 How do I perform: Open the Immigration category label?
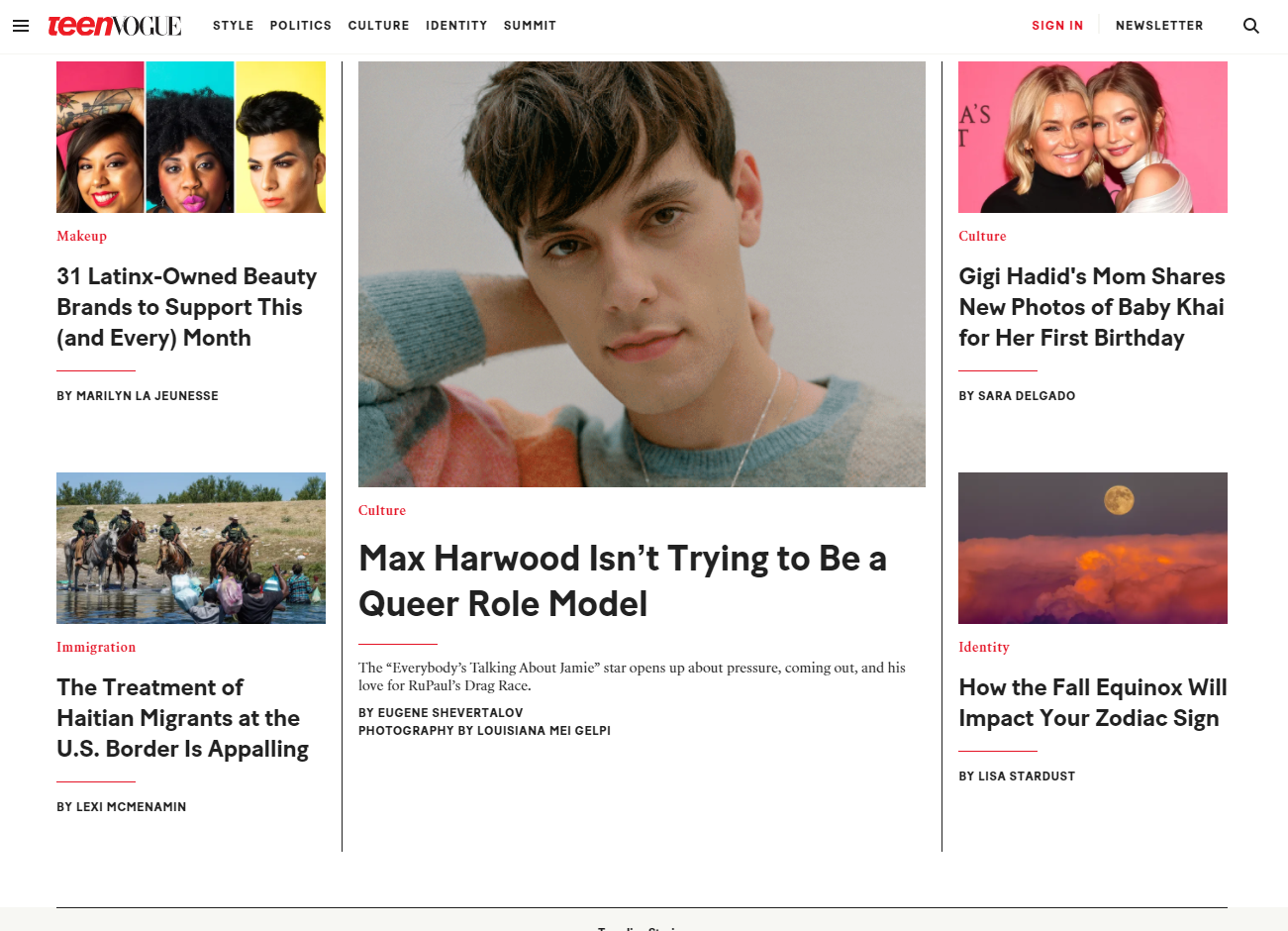pyautogui.click(x=96, y=647)
